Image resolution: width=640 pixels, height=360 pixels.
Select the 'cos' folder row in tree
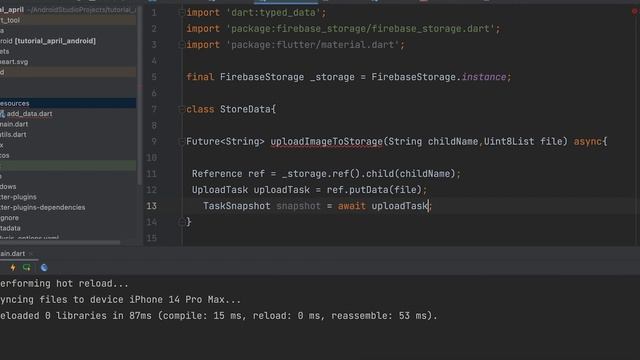[x=5, y=156]
